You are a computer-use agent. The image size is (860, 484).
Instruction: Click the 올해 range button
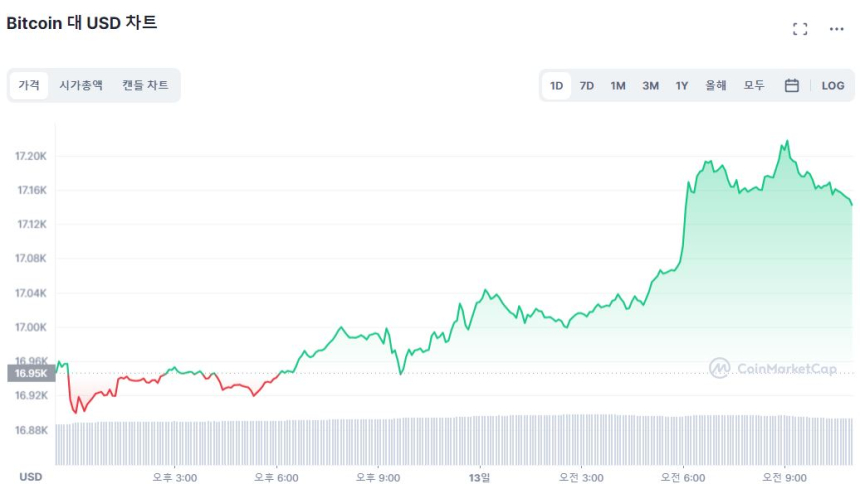pos(716,86)
